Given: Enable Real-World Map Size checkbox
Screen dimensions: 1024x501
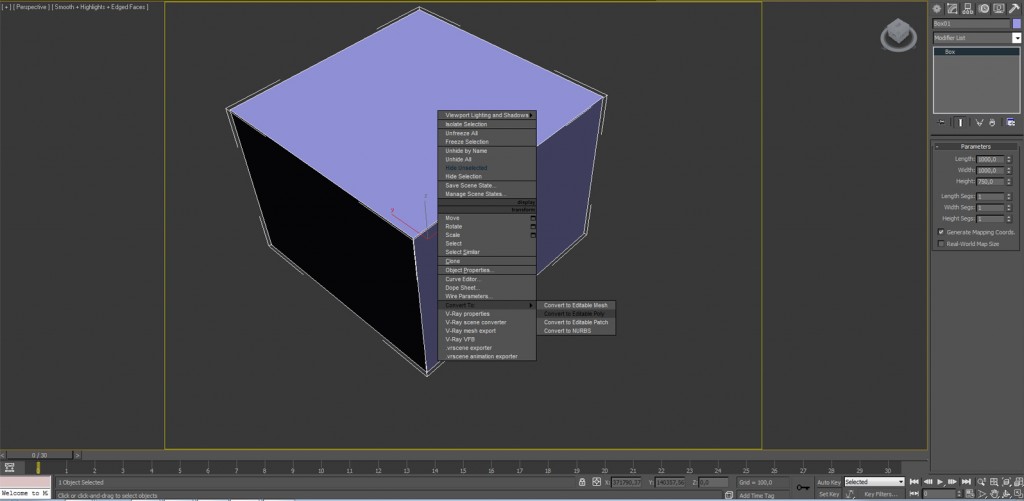Looking at the screenshot, I should click(941, 244).
